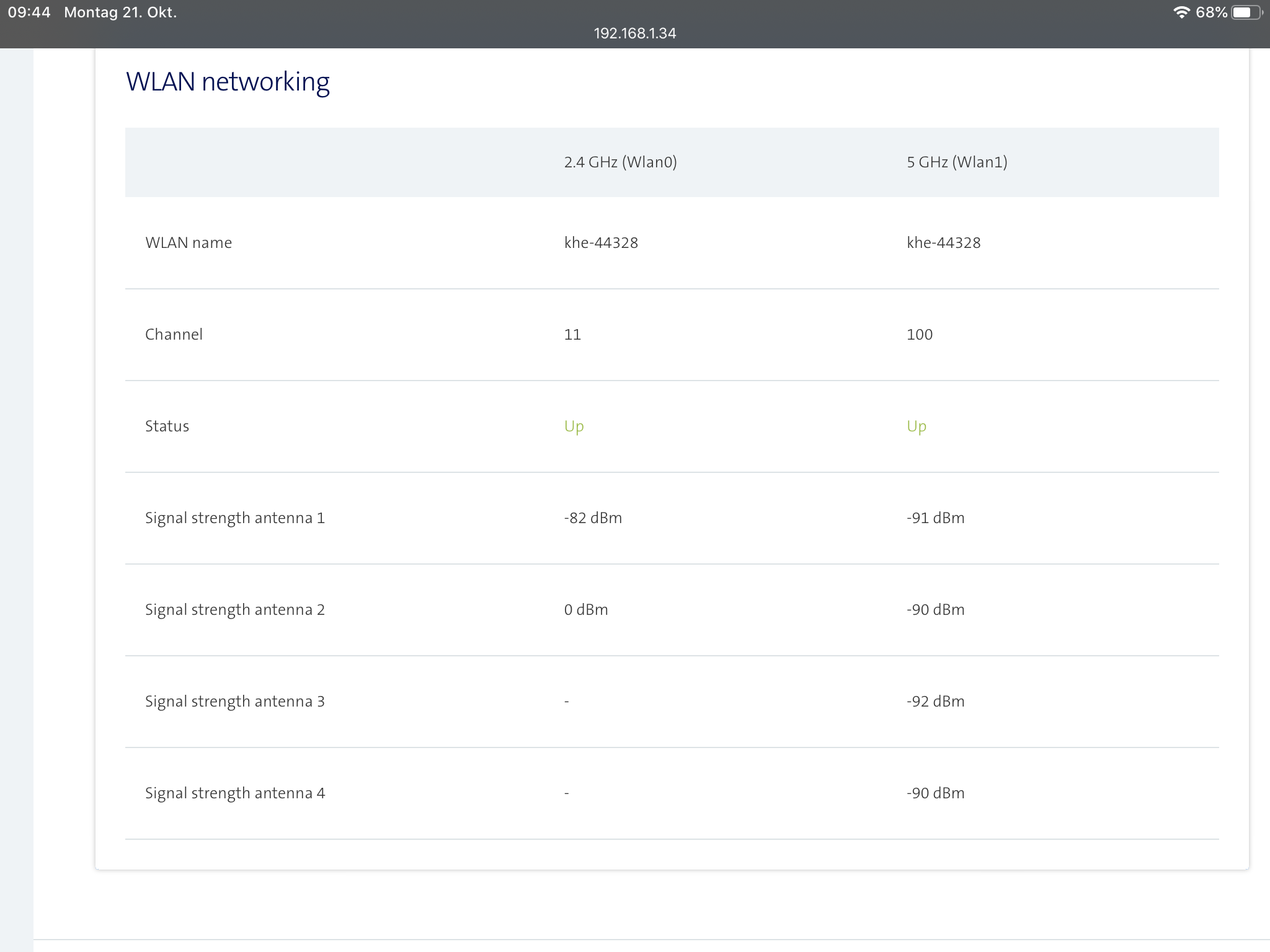The width and height of the screenshot is (1270, 952).
Task: Select the 2.4 GHz (Wlan0) column header
Action: [620, 162]
